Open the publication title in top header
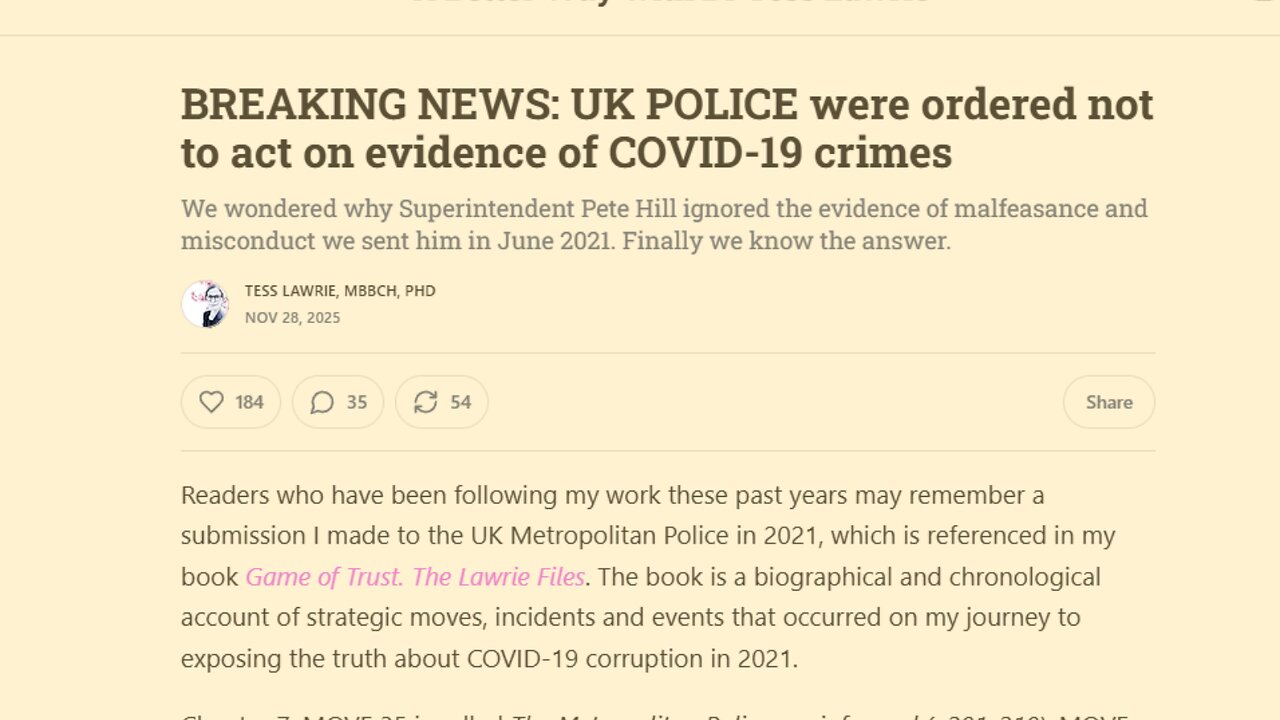 pyautogui.click(x=670, y=3)
